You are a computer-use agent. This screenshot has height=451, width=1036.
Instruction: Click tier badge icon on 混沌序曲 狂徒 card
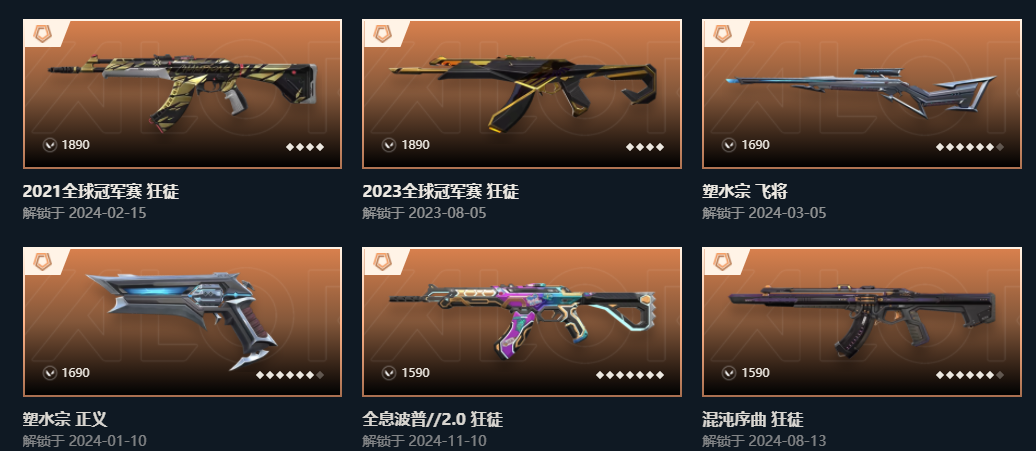[722, 261]
